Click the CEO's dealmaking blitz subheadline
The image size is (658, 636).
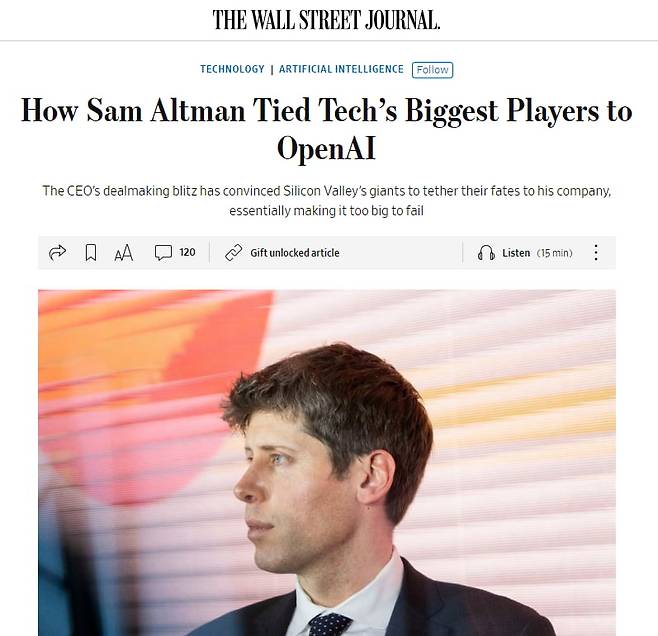coord(326,200)
